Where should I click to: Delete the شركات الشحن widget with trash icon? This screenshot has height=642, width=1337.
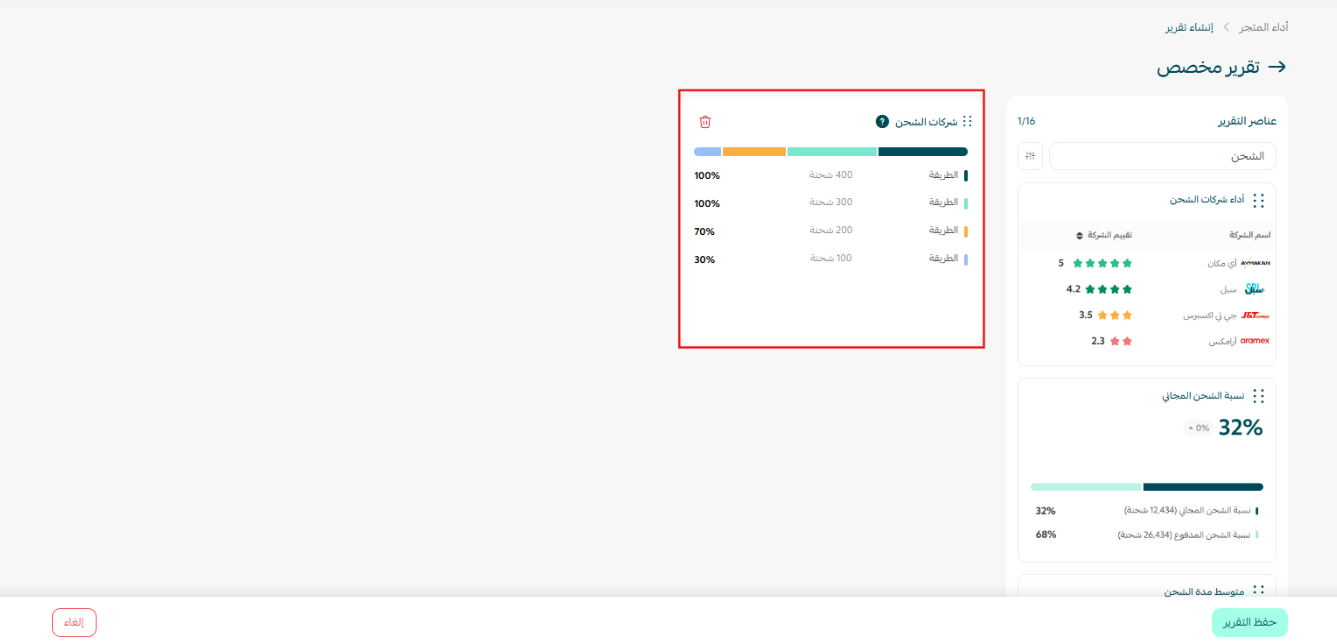tap(705, 122)
